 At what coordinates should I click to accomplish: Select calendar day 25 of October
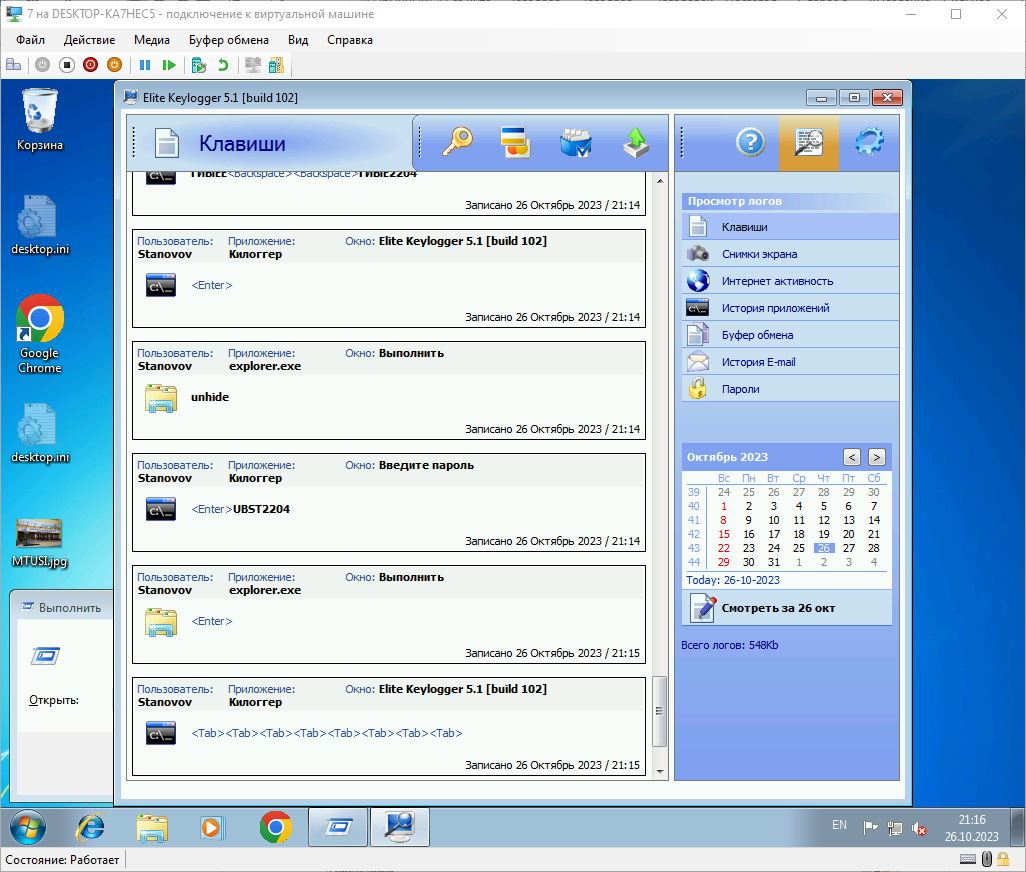(x=798, y=548)
